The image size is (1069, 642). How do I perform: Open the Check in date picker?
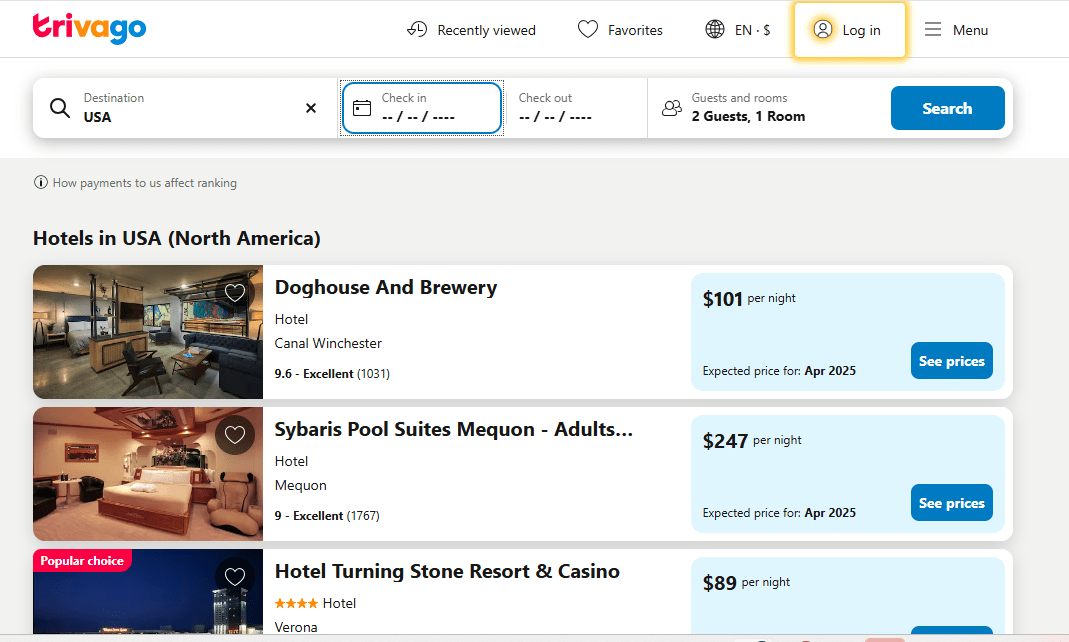point(421,108)
